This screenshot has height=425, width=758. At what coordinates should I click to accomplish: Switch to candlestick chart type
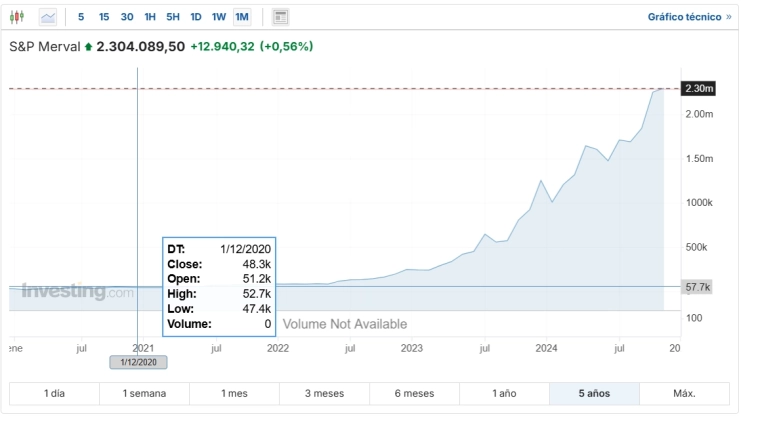pyautogui.click(x=19, y=17)
